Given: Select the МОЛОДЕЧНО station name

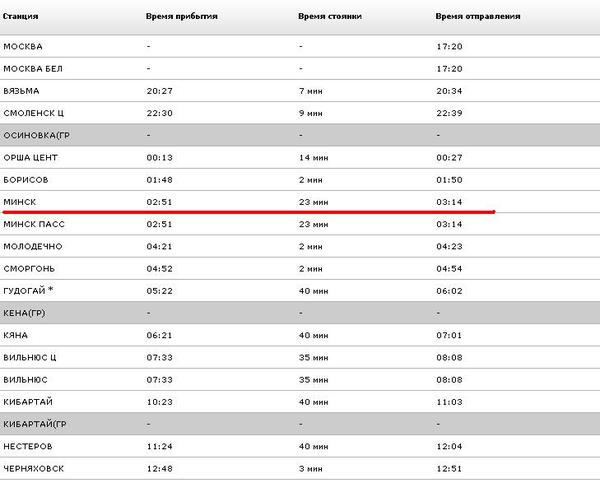Looking at the screenshot, I should [31, 246].
